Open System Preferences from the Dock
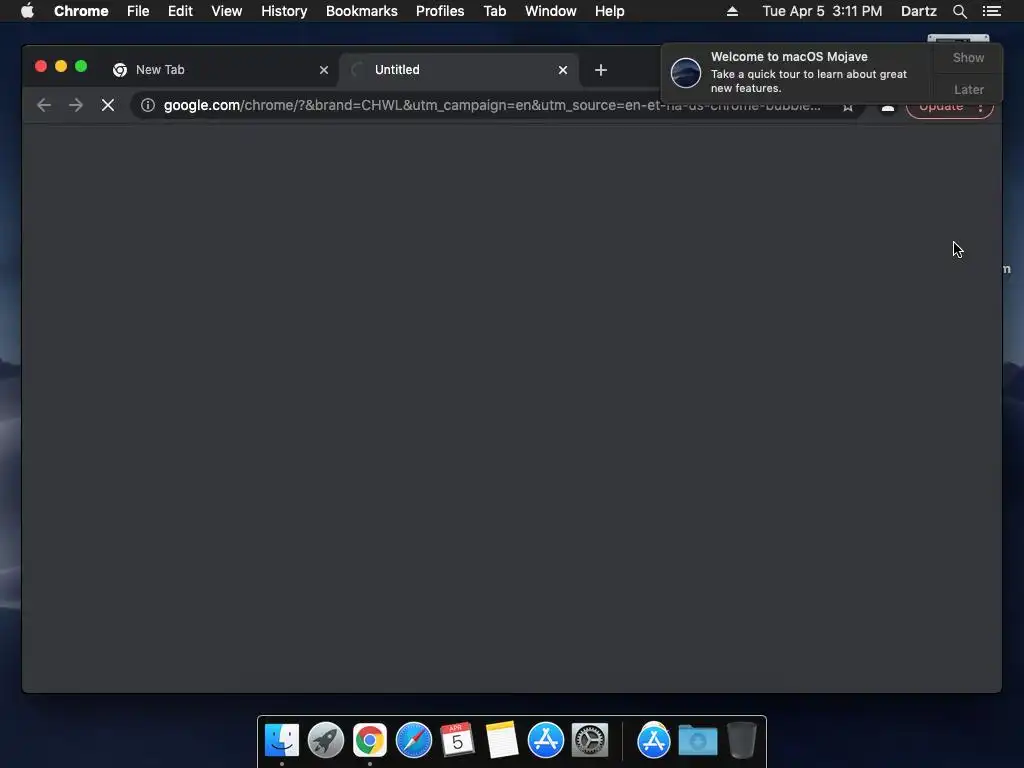 coord(590,741)
